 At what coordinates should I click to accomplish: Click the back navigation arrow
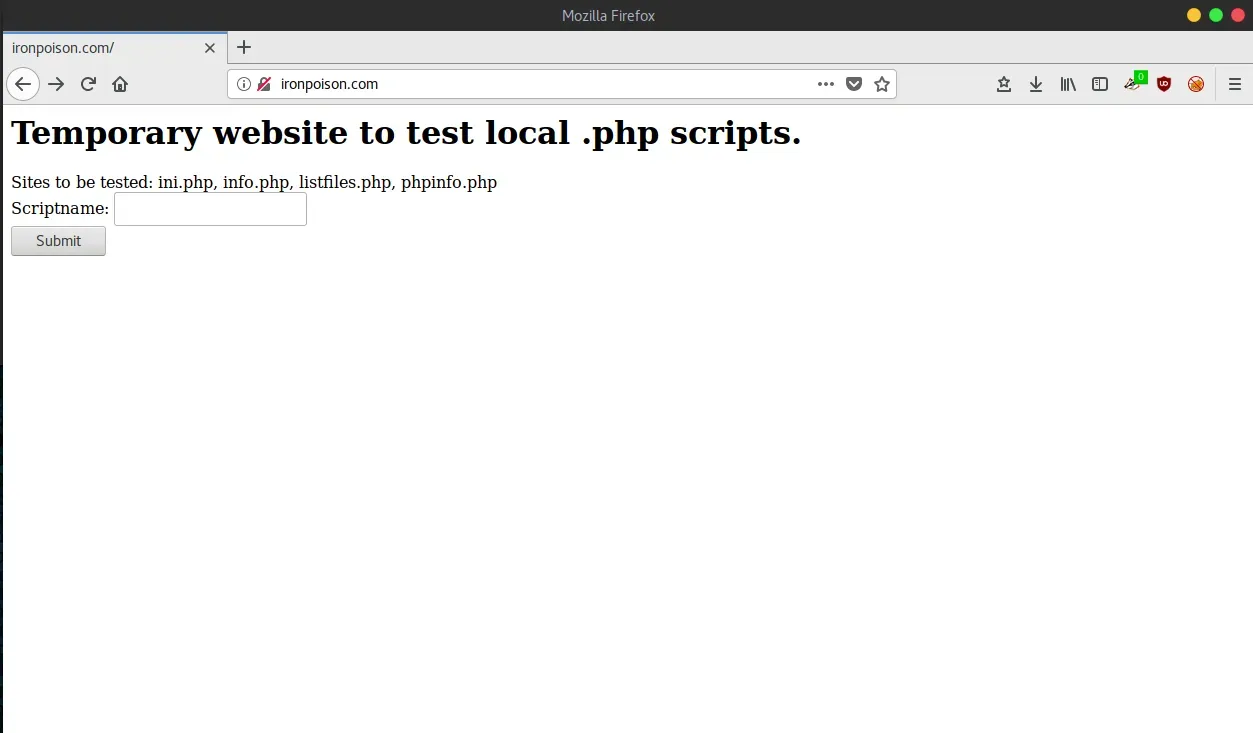click(x=23, y=84)
